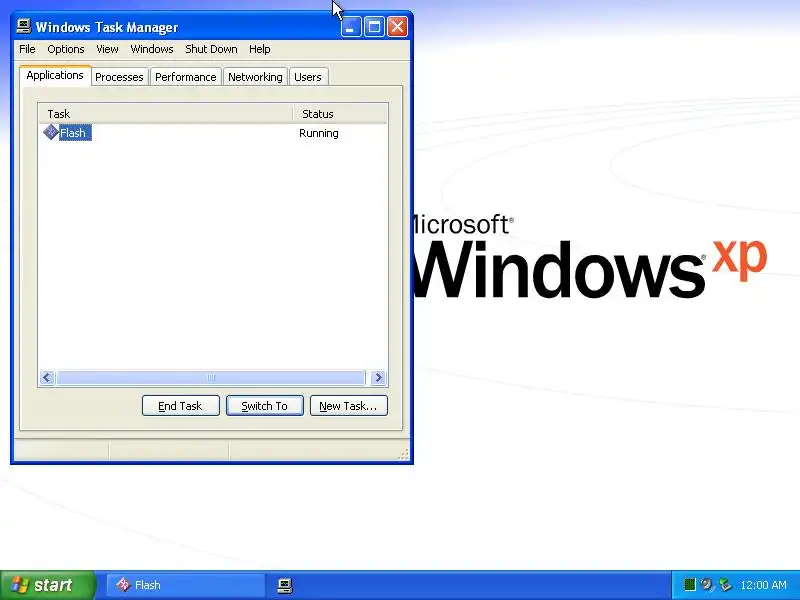The image size is (800, 600).
Task: Click the Running status of Flash
Action: [319, 133]
